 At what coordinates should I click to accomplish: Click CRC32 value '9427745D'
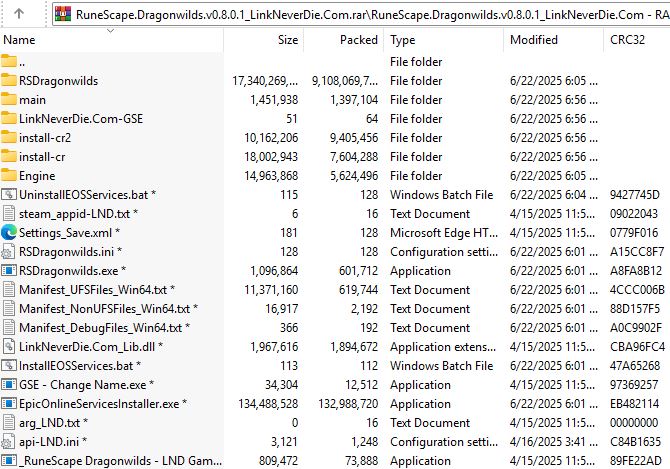tap(635, 195)
